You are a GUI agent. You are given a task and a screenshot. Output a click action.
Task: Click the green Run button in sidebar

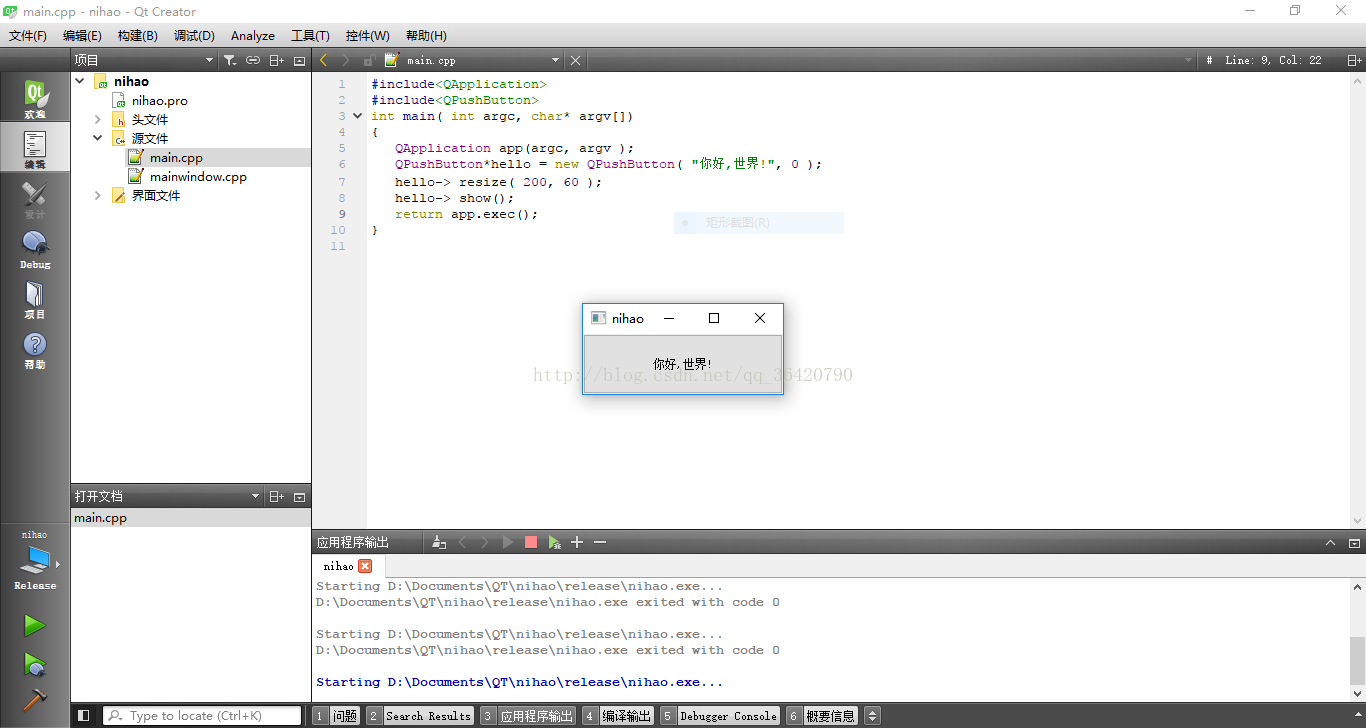pos(35,626)
